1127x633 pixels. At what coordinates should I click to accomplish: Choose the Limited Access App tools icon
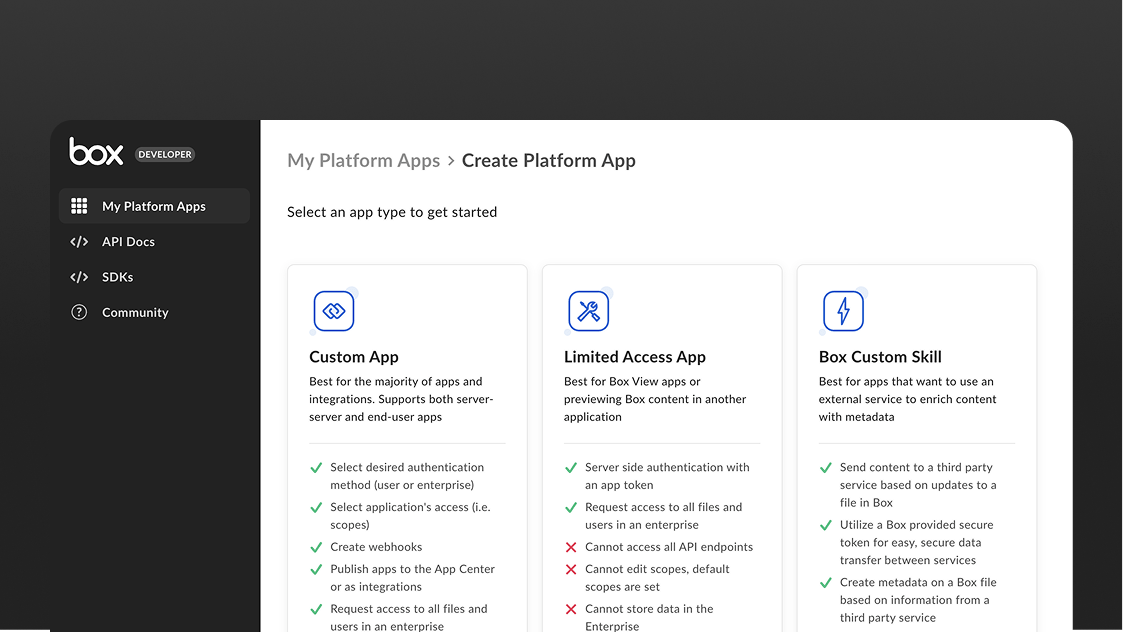coord(589,311)
